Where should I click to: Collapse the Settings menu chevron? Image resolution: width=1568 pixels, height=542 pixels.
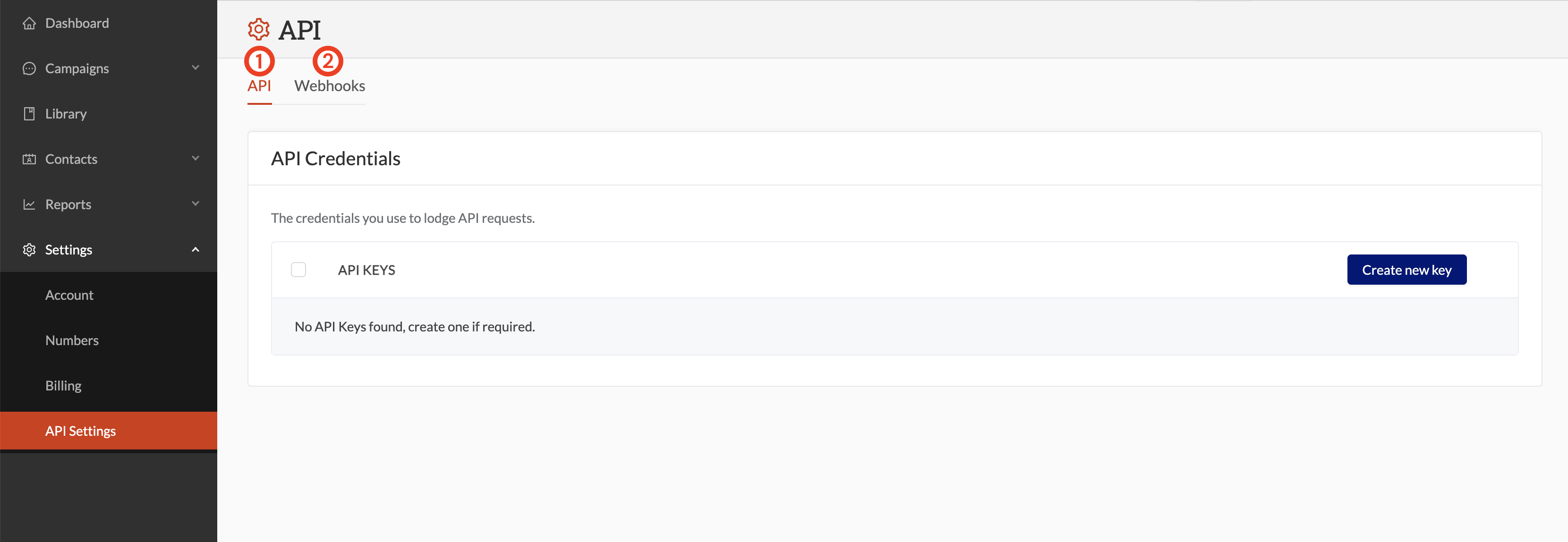click(196, 249)
